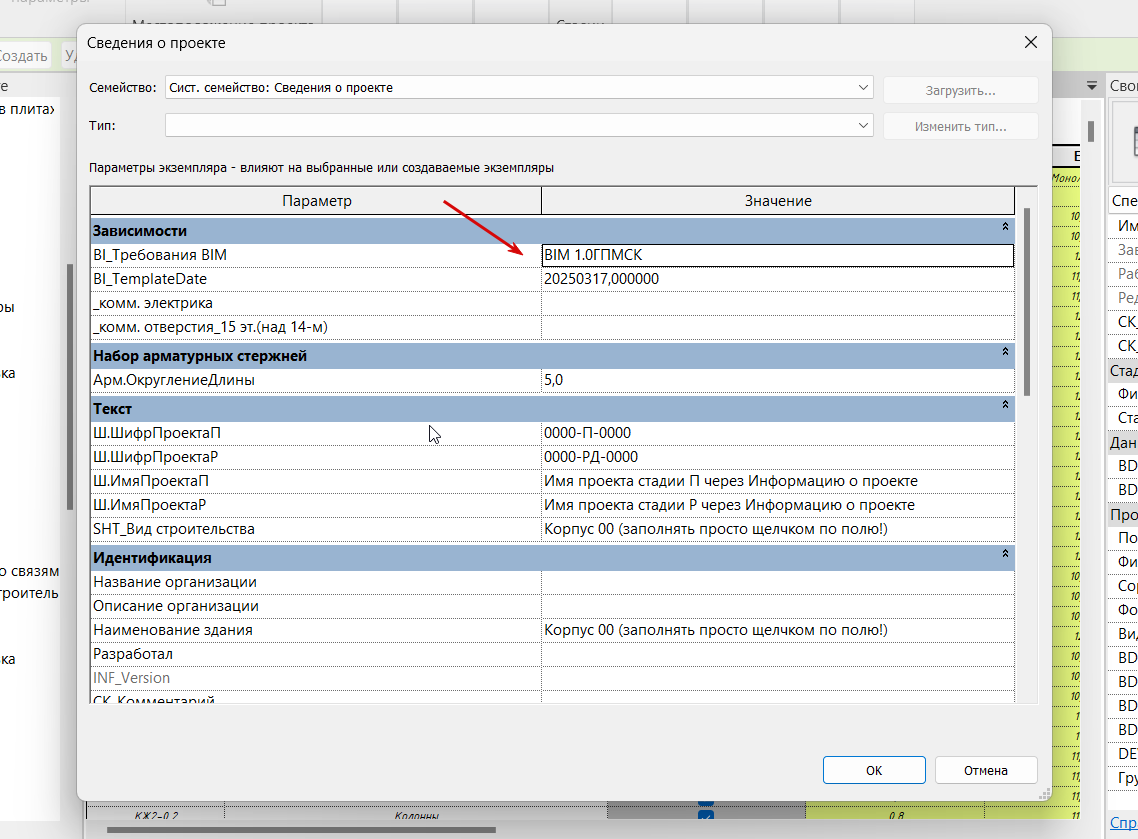Click the _комм. отверстия_15 эт. parameter row
This screenshot has width=1138, height=839.
click(x=552, y=327)
